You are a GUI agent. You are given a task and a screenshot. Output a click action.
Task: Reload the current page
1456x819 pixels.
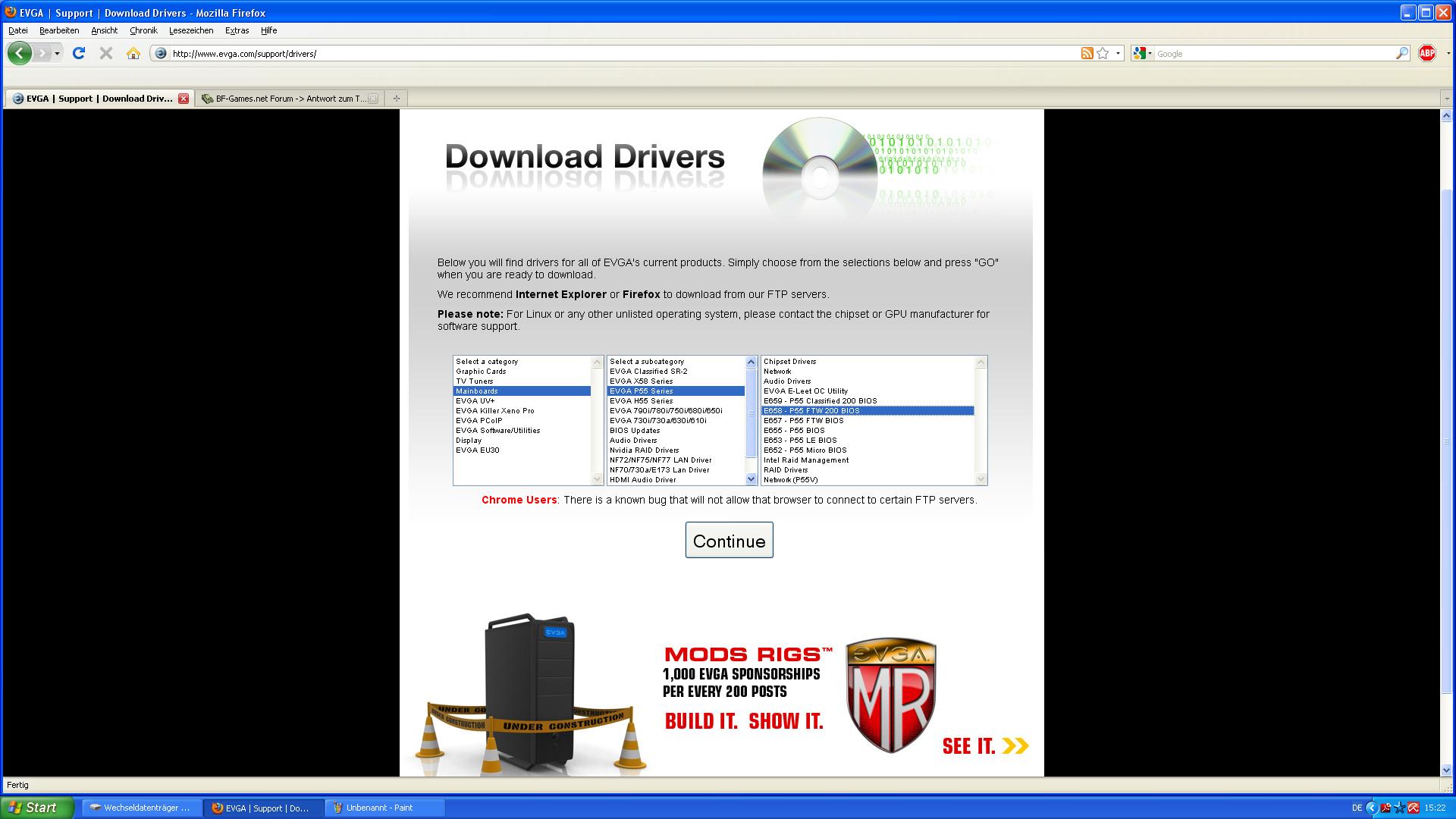pyautogui.click(x=78, y=53)
